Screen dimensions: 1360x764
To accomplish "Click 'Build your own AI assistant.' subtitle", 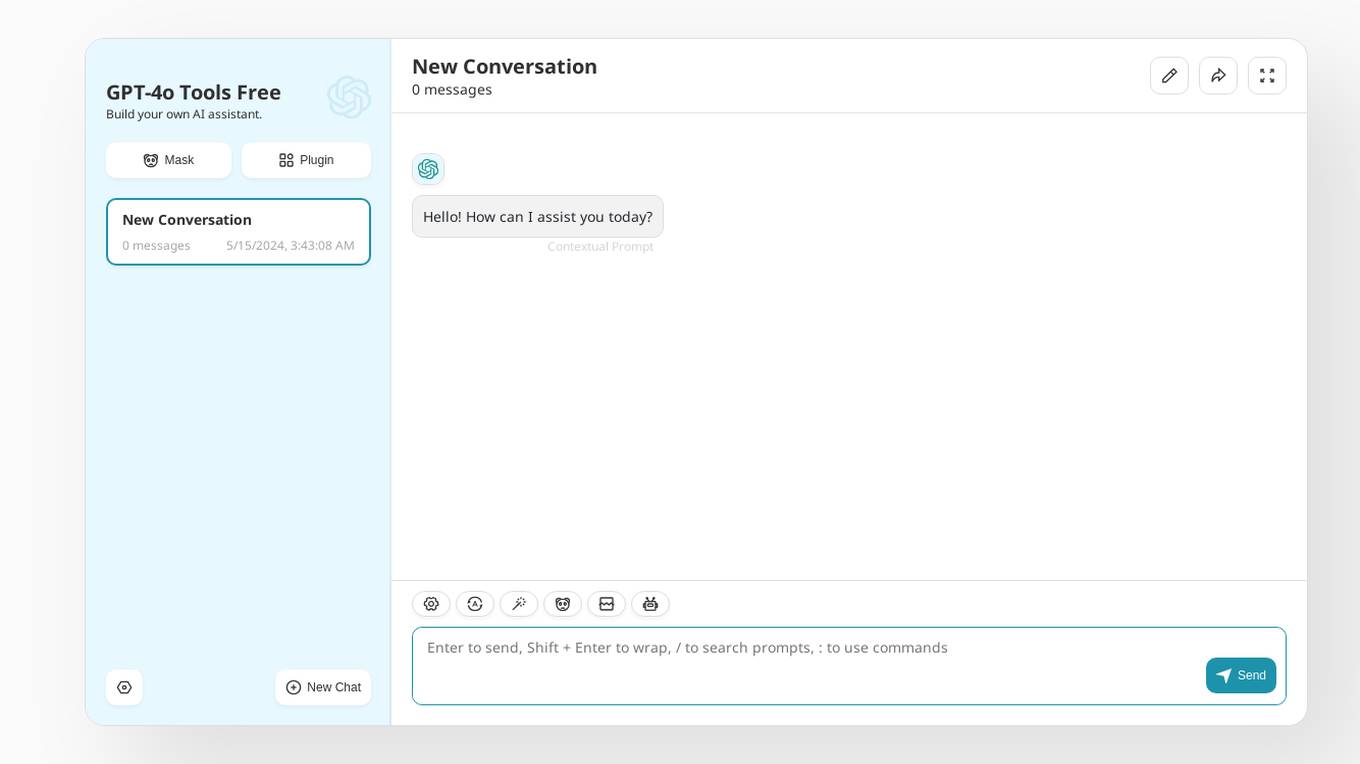I will [184, 115].
